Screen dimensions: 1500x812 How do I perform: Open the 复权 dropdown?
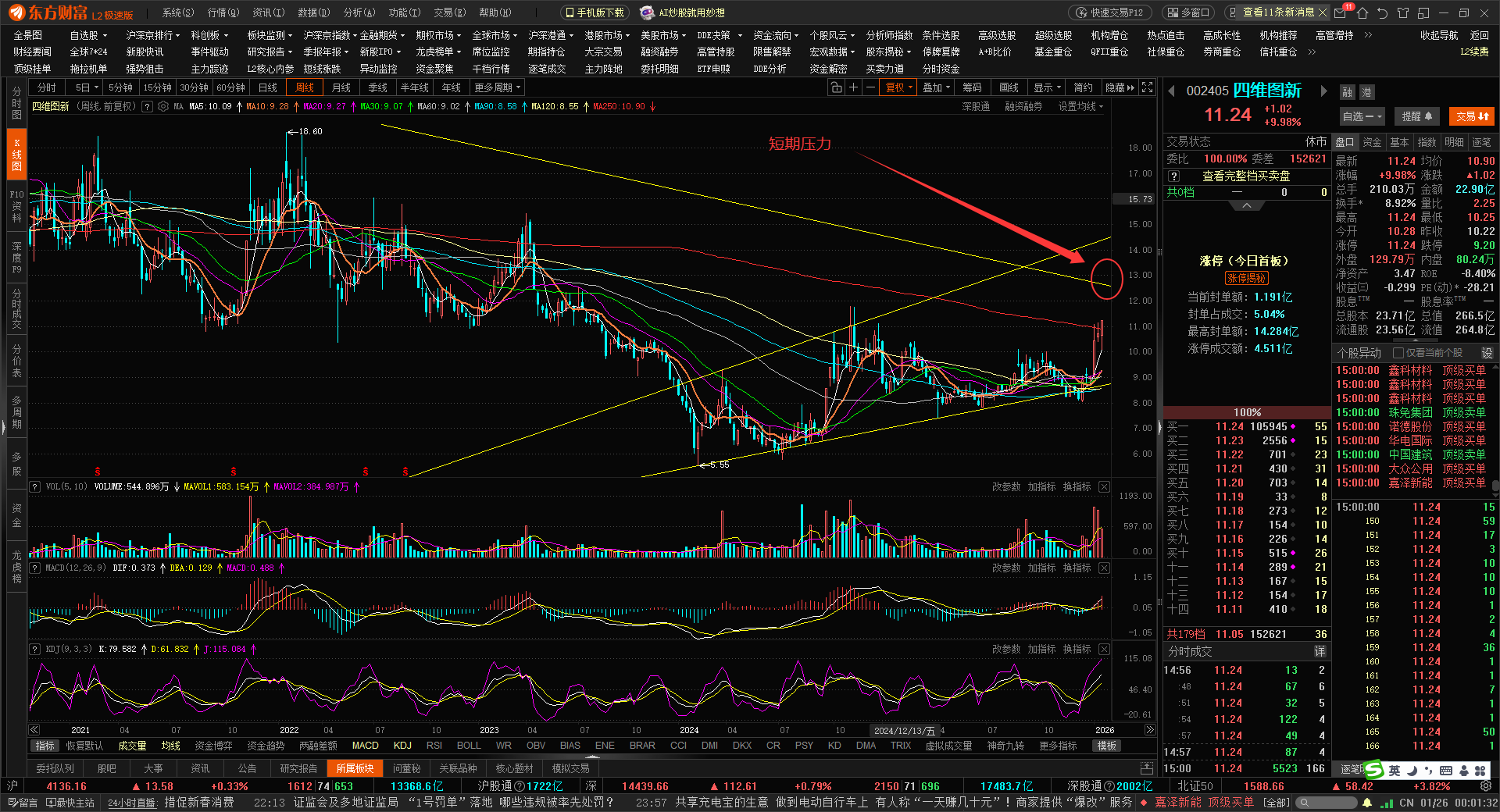click(898, 87)
